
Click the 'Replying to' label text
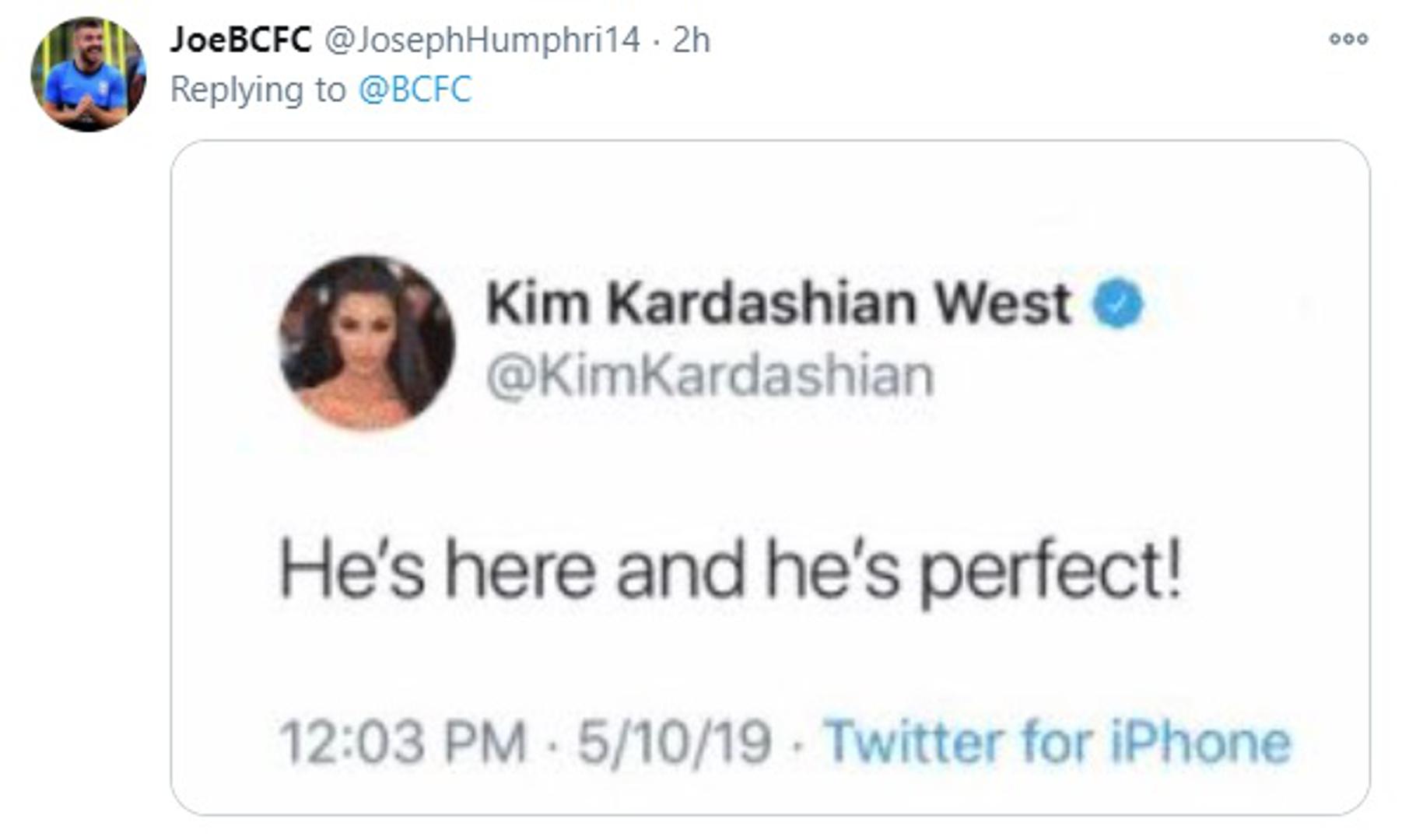coord(258,89)
